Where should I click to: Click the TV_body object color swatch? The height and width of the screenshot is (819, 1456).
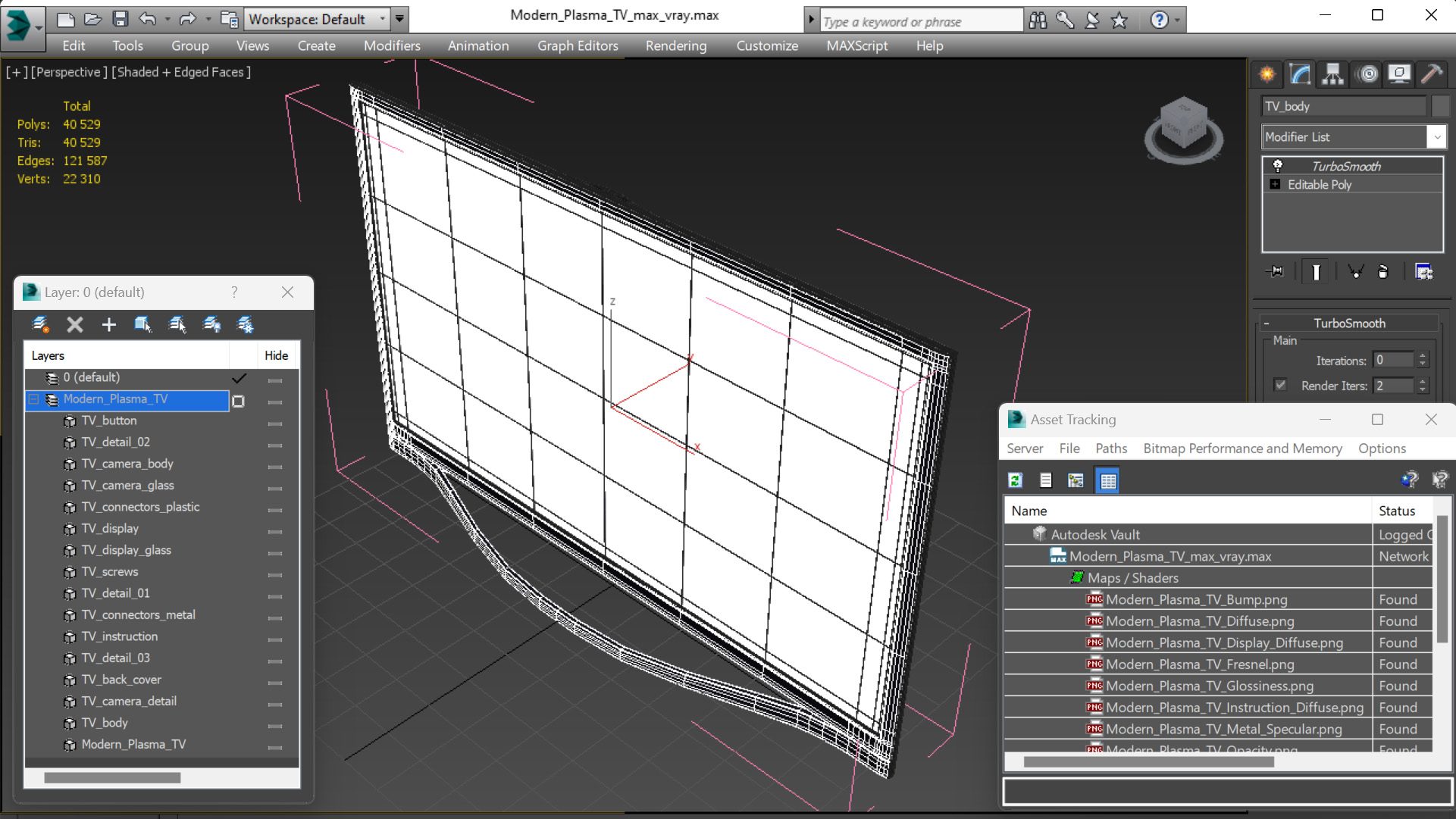(1441, 106)
